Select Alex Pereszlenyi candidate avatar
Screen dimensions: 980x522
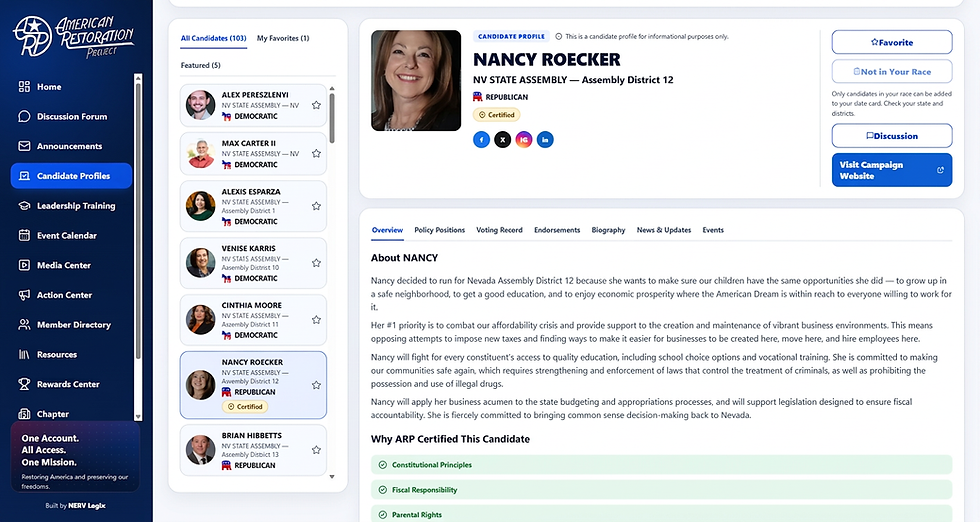[x=201, y=106]
